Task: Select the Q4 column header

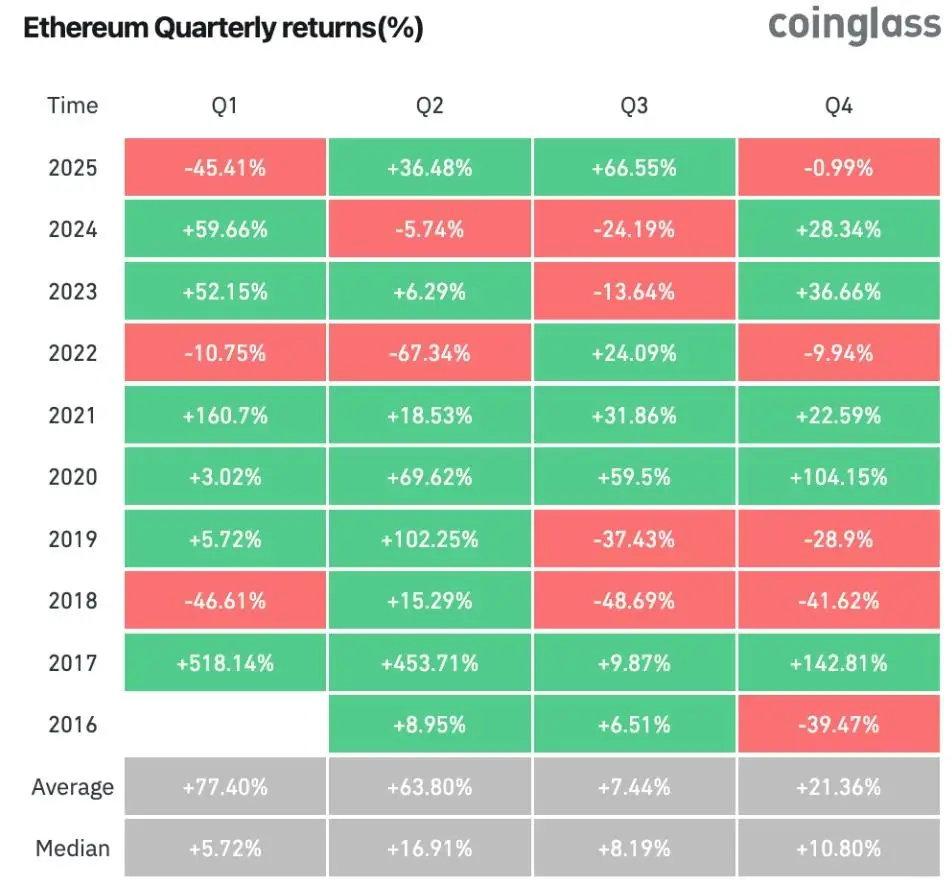Action: click(x=838, y=106)
